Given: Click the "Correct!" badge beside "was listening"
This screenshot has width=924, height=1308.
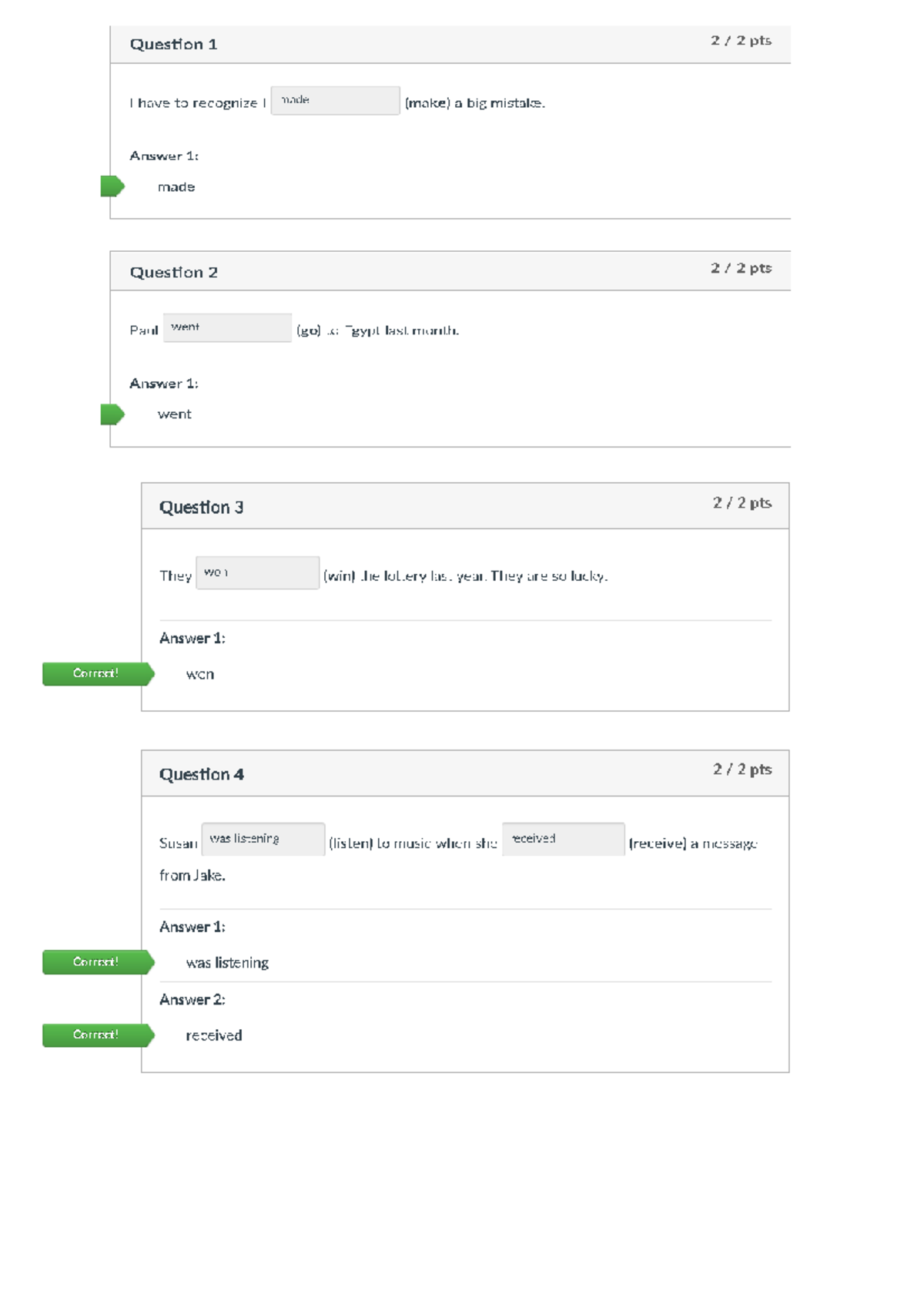Looking at the screenshot, I should coord(97,962).
